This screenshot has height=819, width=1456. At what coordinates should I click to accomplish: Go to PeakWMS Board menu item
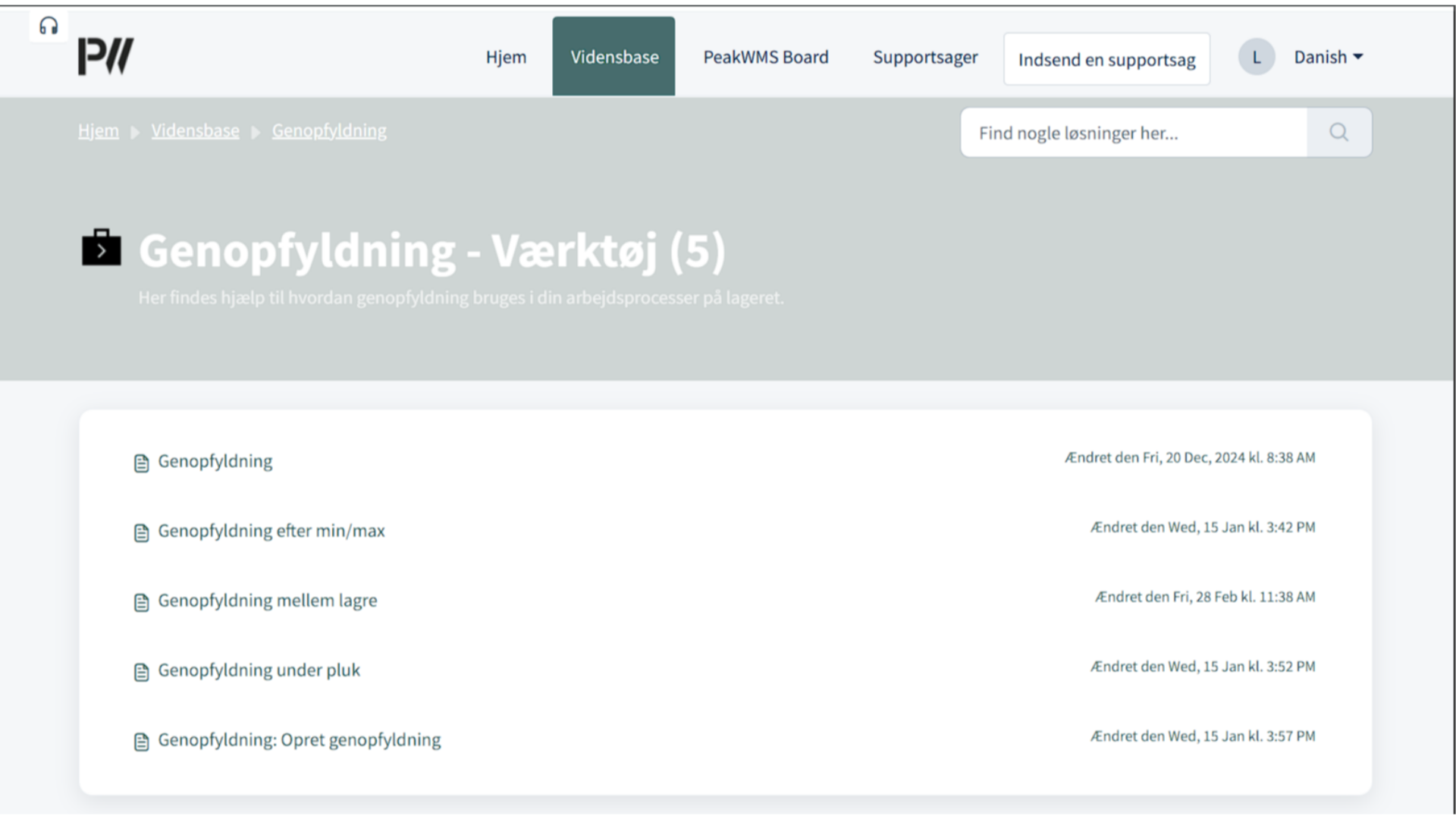pyautogui.click(x=765, y=57)
